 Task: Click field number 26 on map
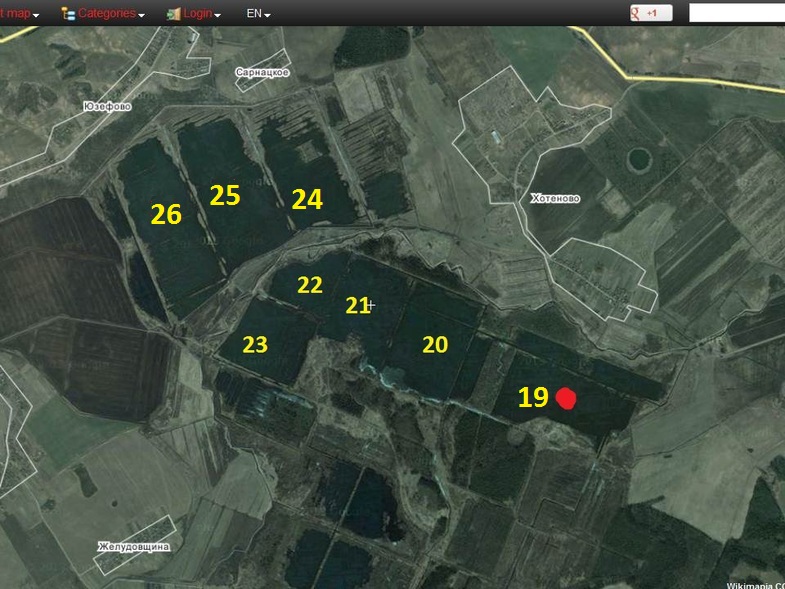166,214
